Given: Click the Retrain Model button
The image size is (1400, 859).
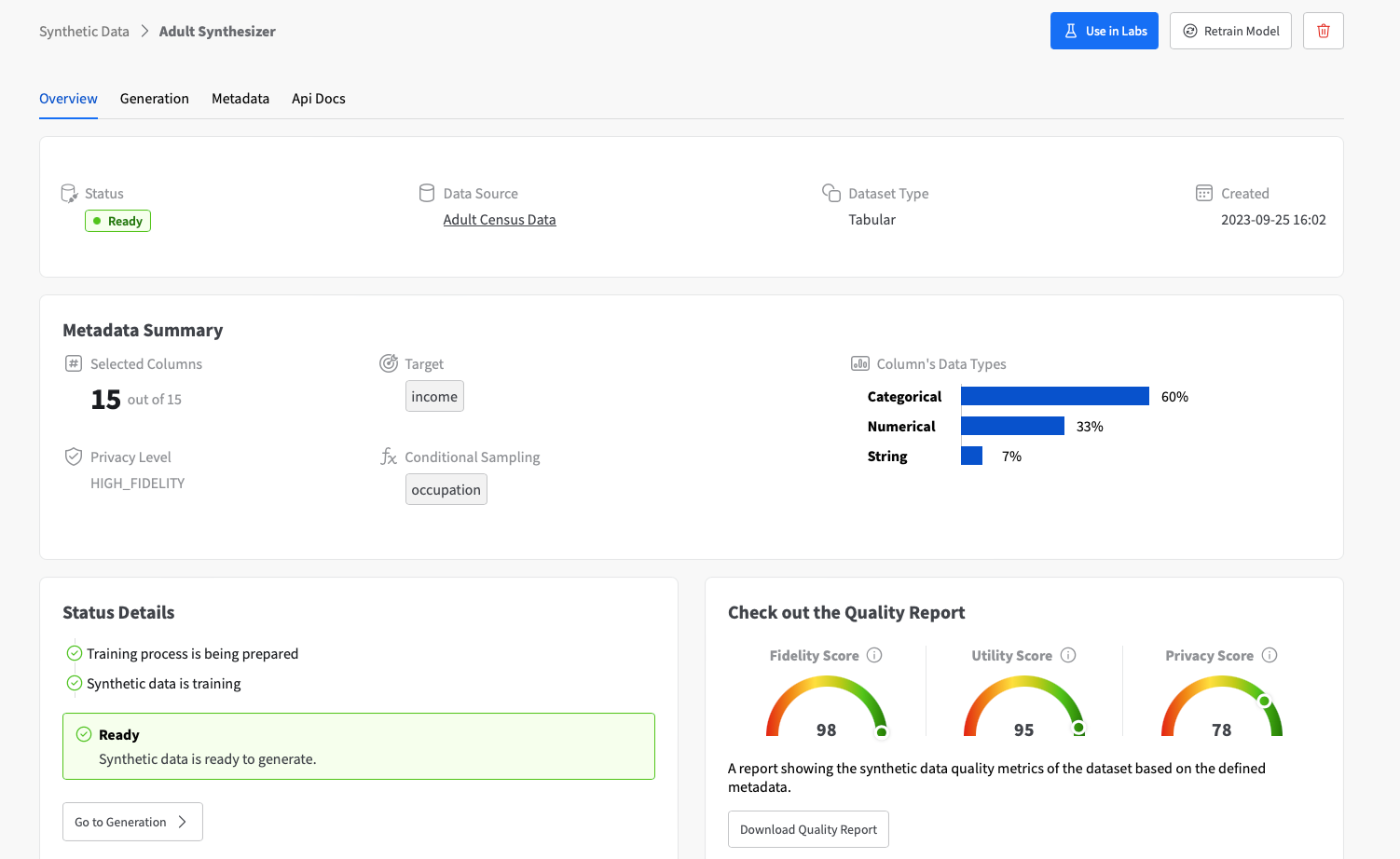Looking at the screenshot, I should pyautogui.click(x=1230, y=31).
